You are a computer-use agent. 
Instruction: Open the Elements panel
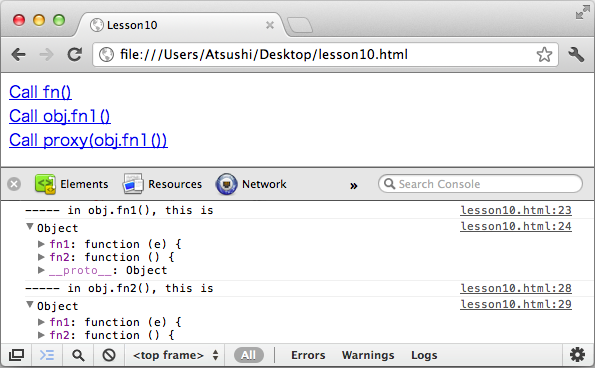click(71, 184)
